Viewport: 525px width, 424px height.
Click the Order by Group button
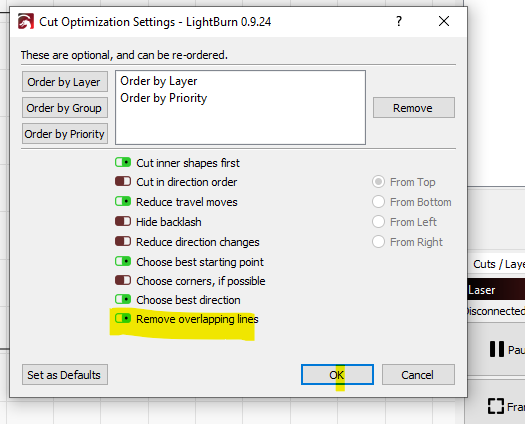click(65, 108)
